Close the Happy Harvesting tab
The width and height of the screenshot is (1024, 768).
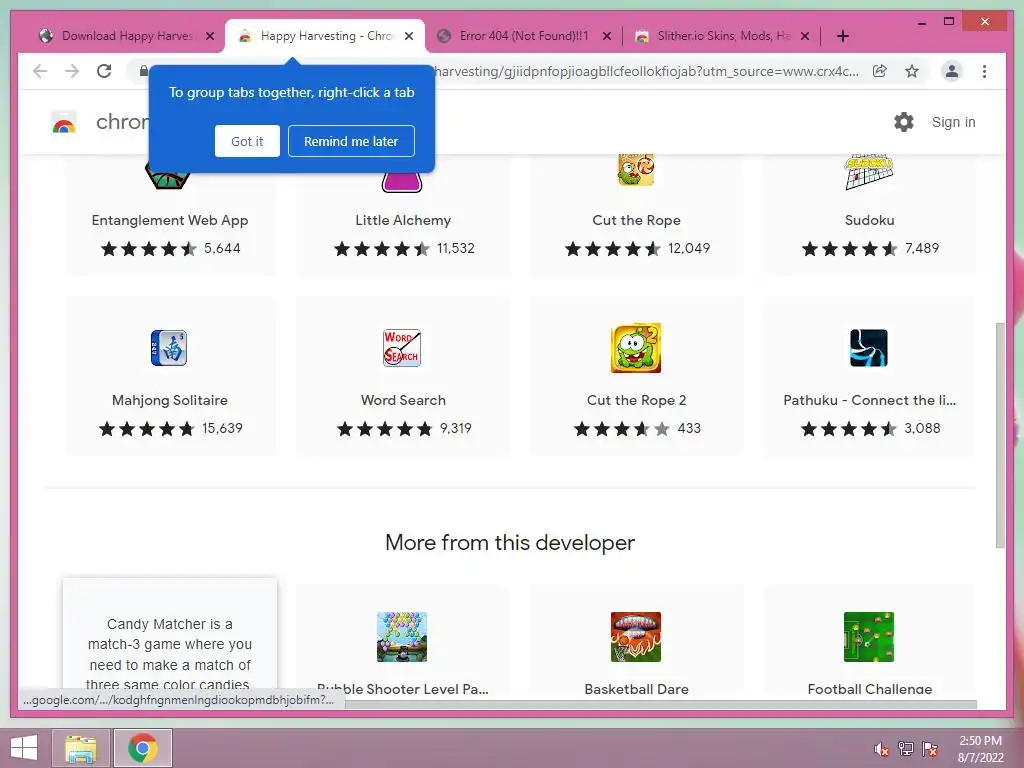[409, 36]
